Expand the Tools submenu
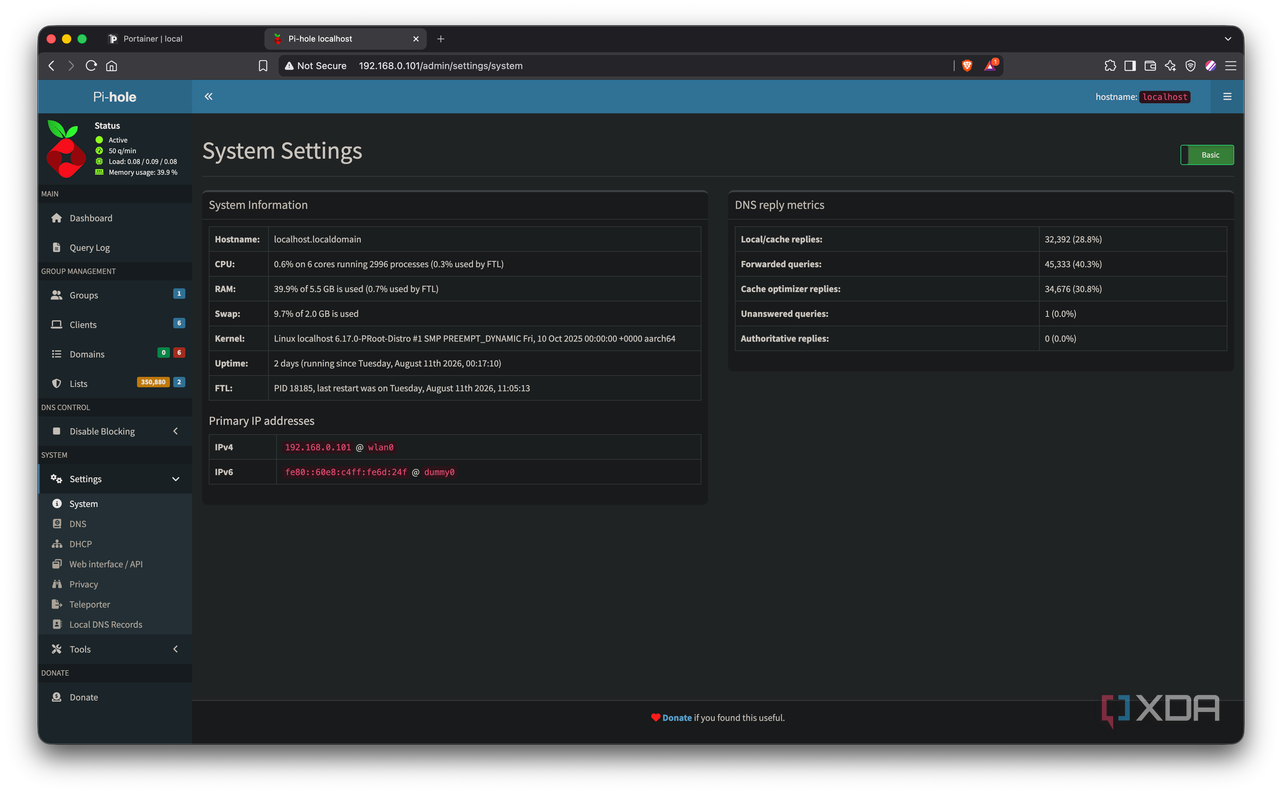 pyautogui.click(x=115, y=649)
